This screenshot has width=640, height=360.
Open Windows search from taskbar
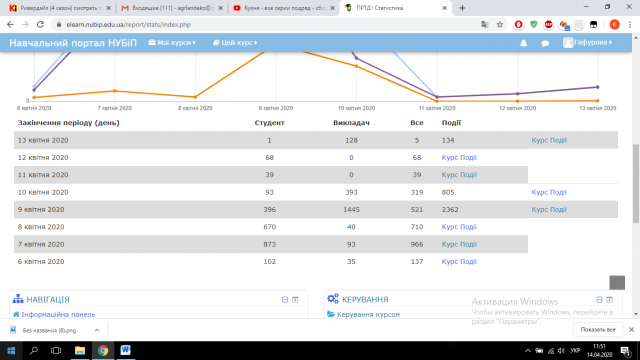(34, 351)
